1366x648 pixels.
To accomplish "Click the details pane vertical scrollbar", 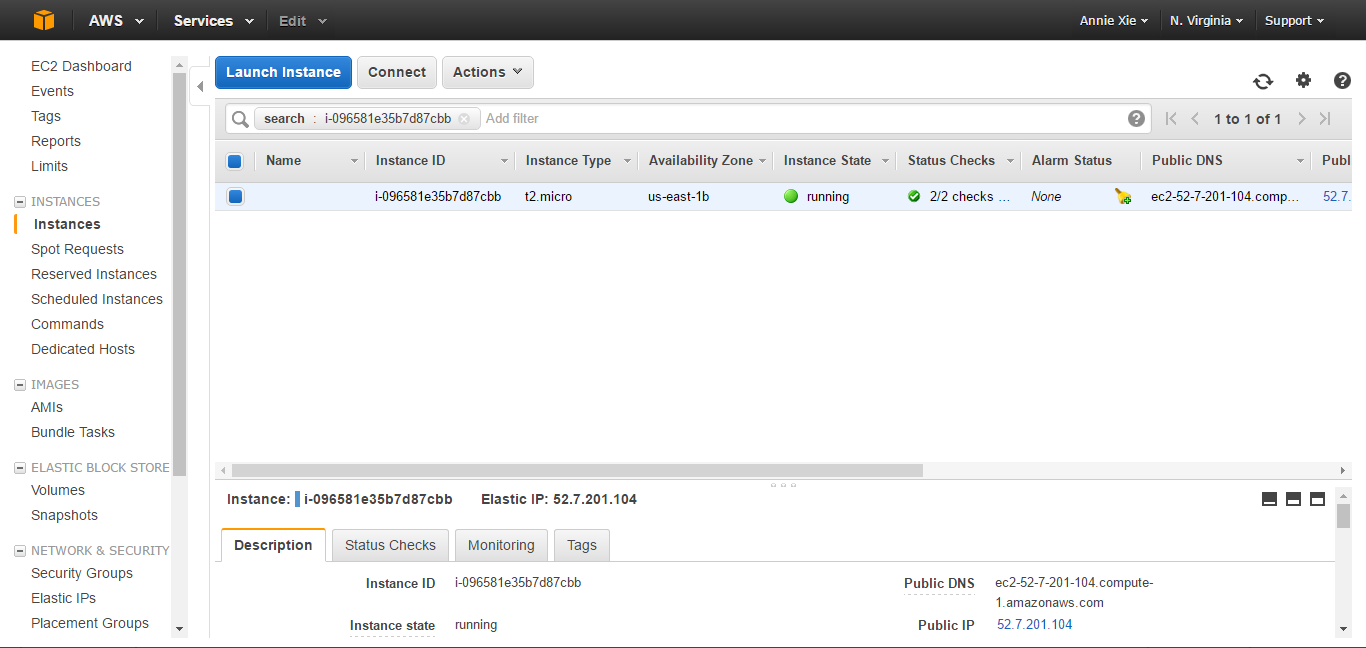I will [1344, 516].
